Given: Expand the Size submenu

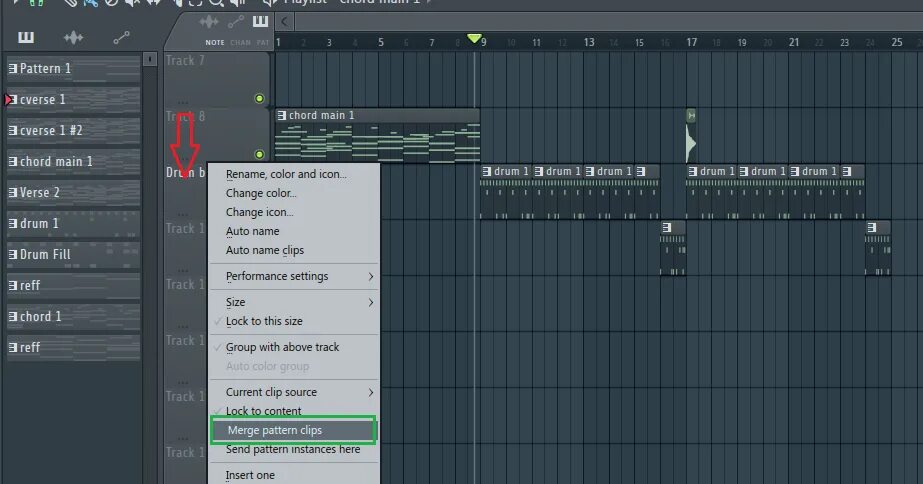Looking at the screenshot, I should [294, 302].
